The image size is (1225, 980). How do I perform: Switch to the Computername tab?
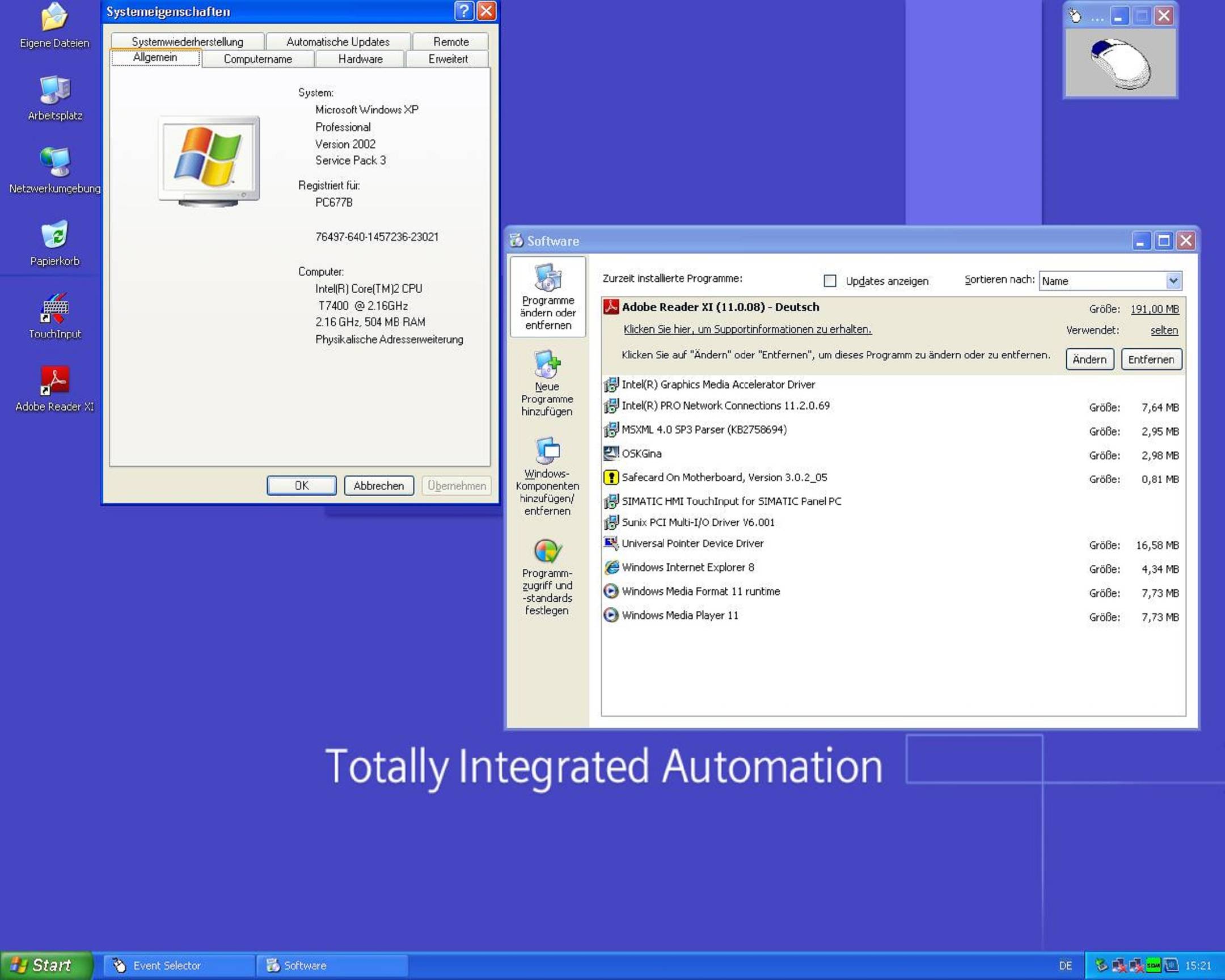pos(257,59)
